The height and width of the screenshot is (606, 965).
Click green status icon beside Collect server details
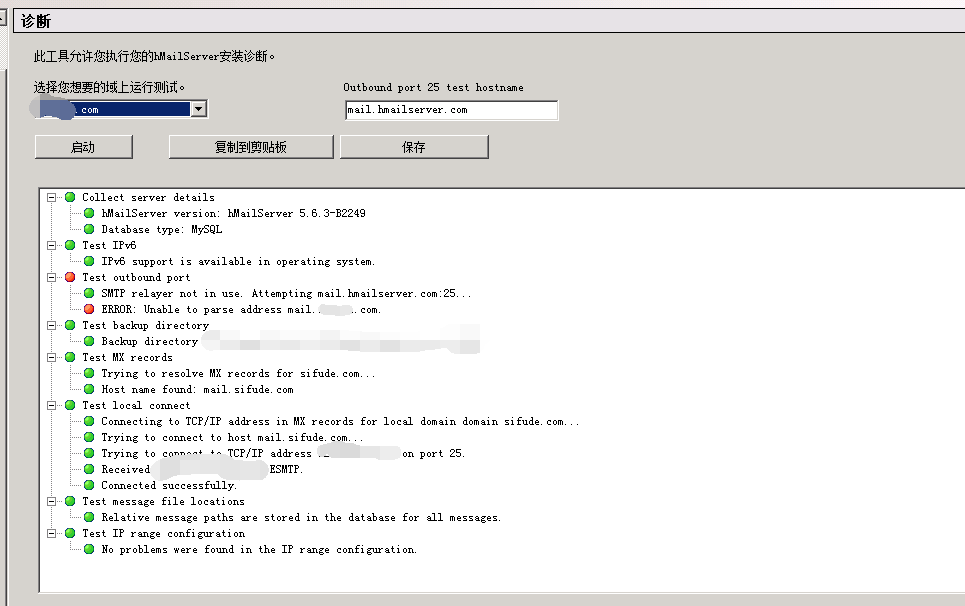pos(70,197)
